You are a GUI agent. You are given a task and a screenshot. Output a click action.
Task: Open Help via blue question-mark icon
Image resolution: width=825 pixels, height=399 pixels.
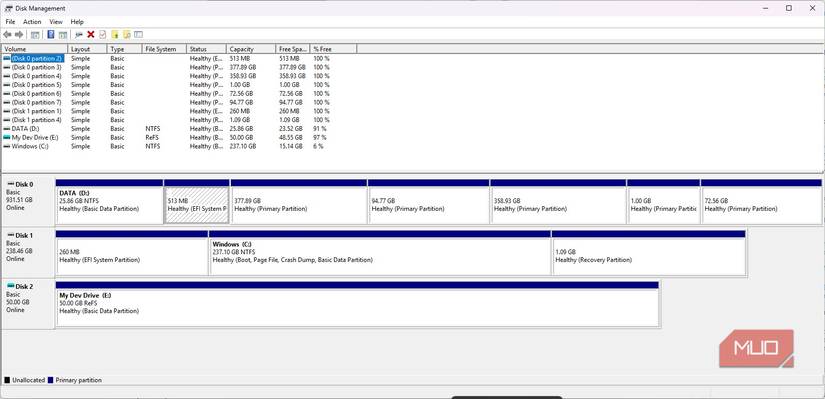51,35
